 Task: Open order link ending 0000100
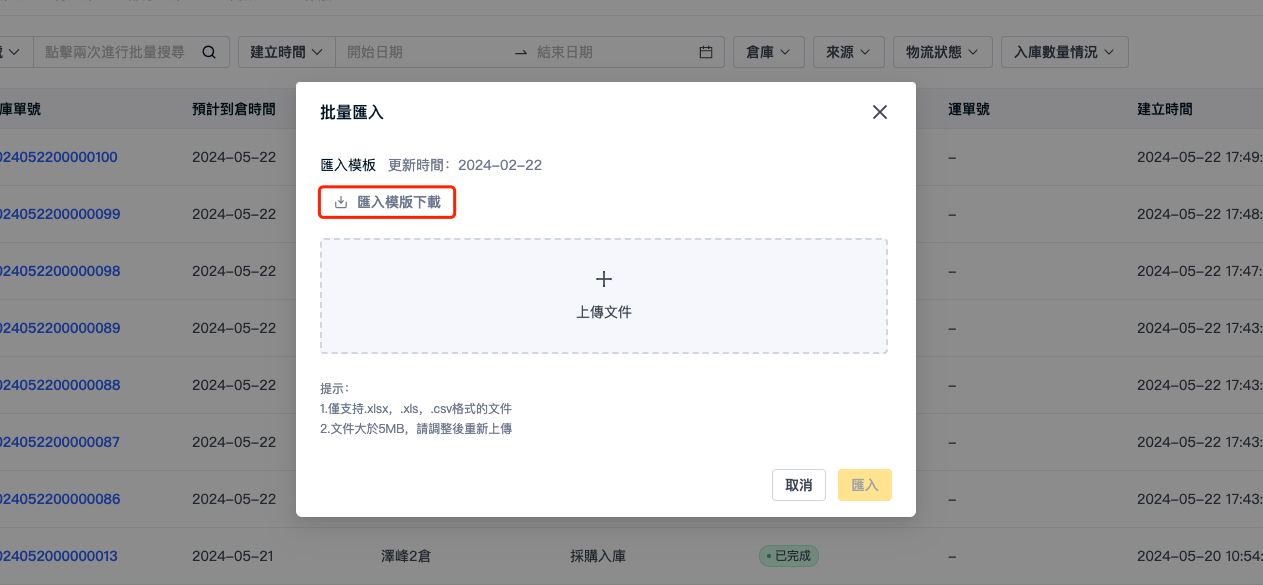[59, 157]
